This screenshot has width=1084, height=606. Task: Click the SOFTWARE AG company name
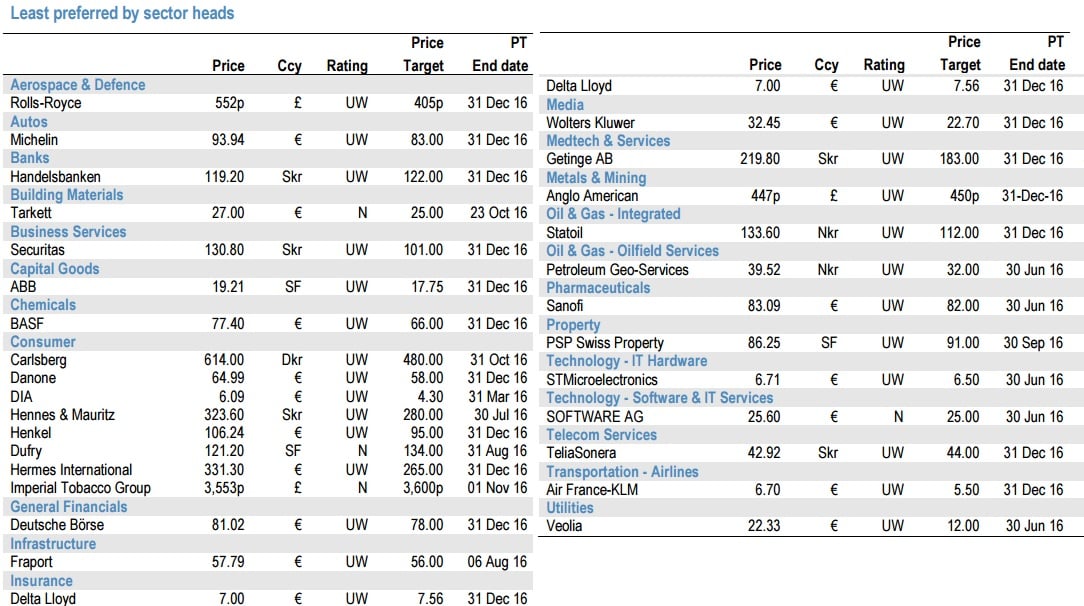point(595,417)
